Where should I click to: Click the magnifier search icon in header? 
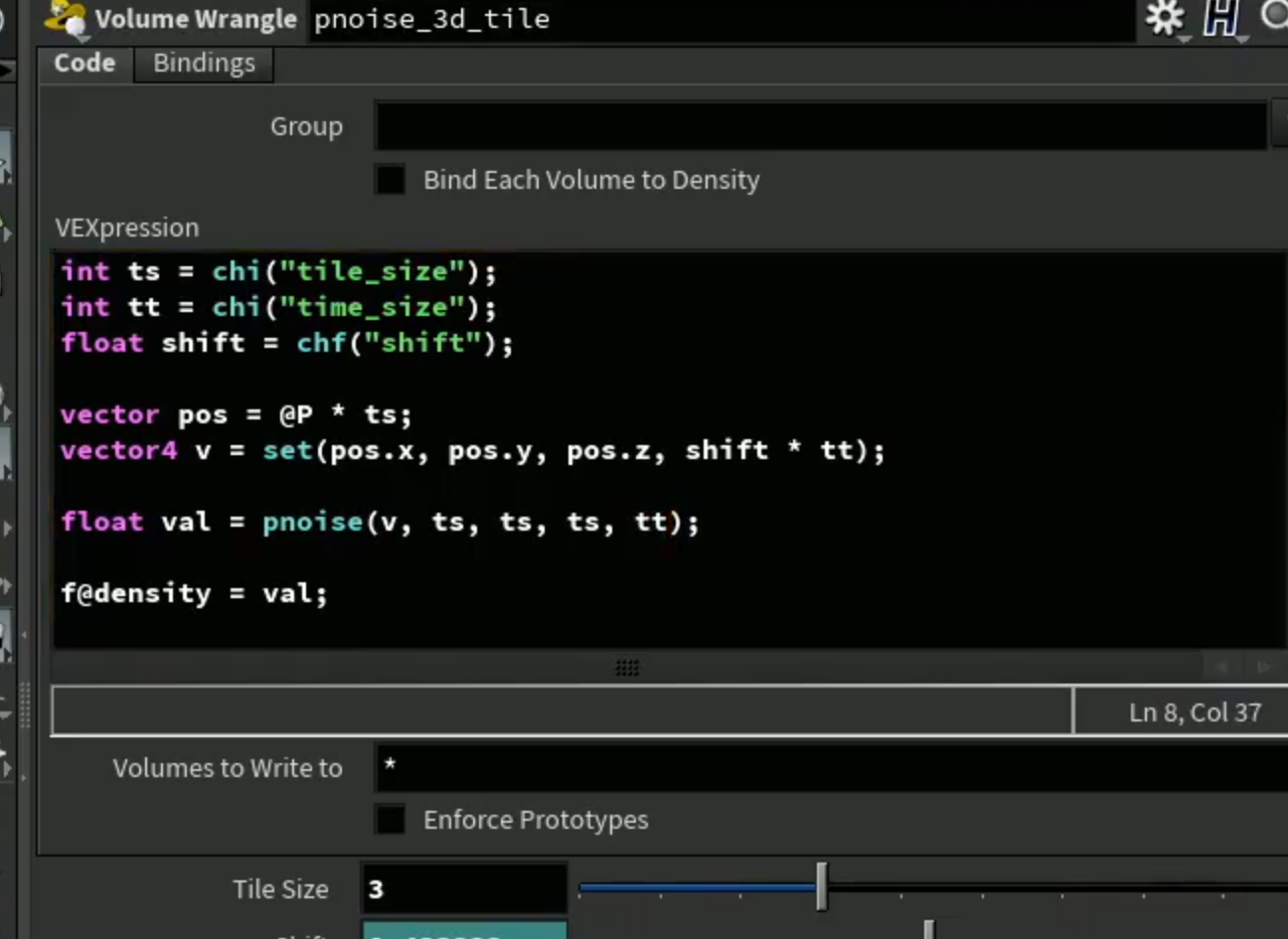click(1274, 15)
